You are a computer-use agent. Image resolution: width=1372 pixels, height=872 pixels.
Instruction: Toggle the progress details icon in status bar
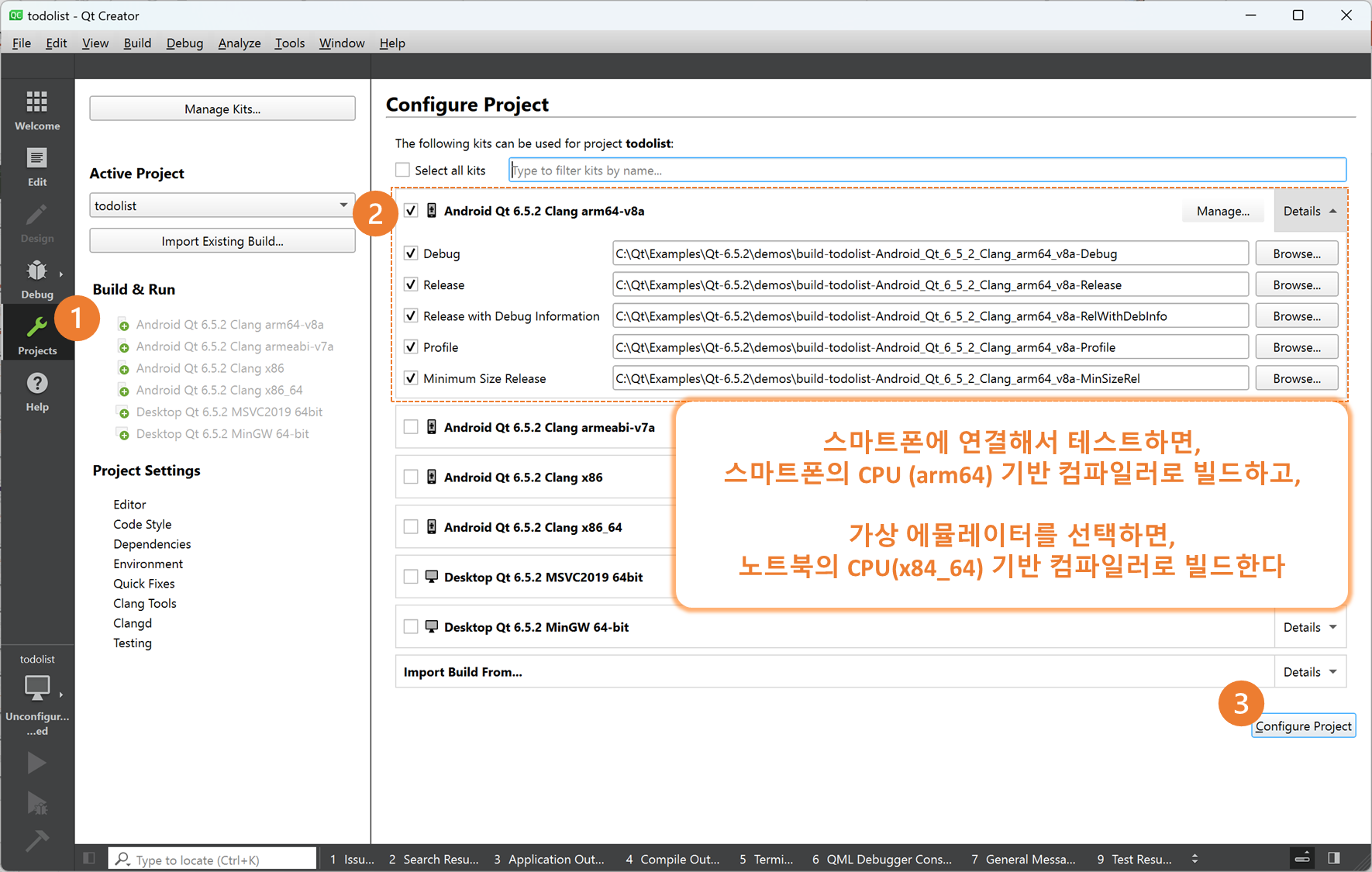(x=1302, y=858)
